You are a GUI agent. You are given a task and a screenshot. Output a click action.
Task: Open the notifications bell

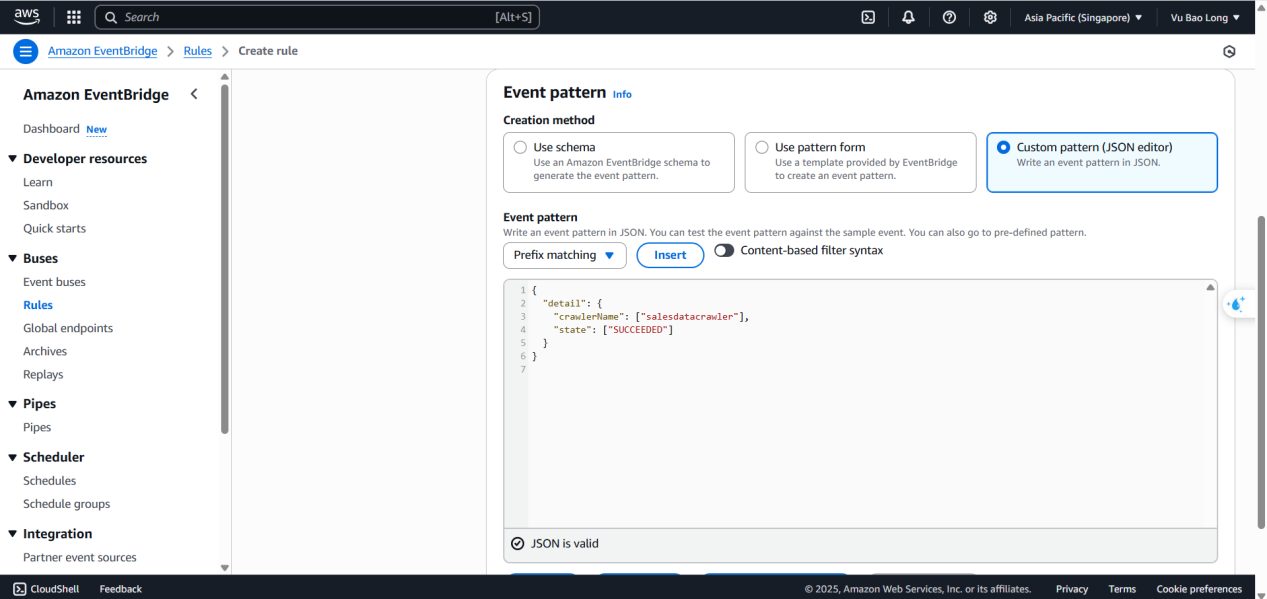pyautogui.click(x=908, y=17)
